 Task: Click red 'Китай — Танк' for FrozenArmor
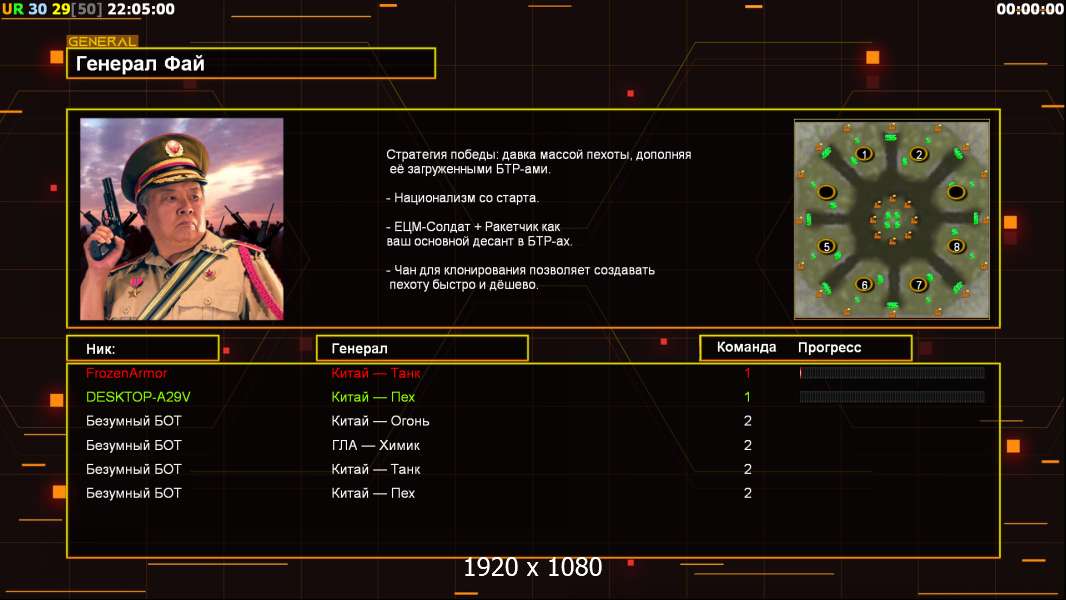point(376,373)
